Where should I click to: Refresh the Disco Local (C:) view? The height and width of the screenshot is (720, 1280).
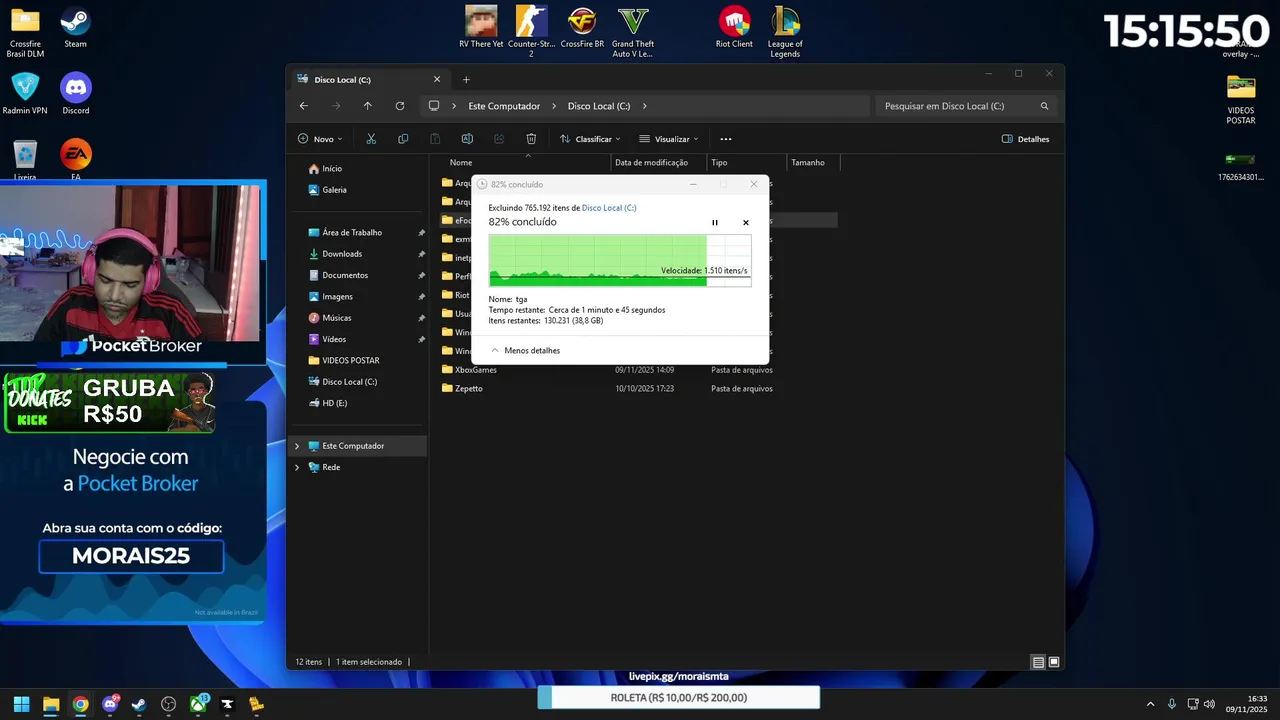pos(400,106)
